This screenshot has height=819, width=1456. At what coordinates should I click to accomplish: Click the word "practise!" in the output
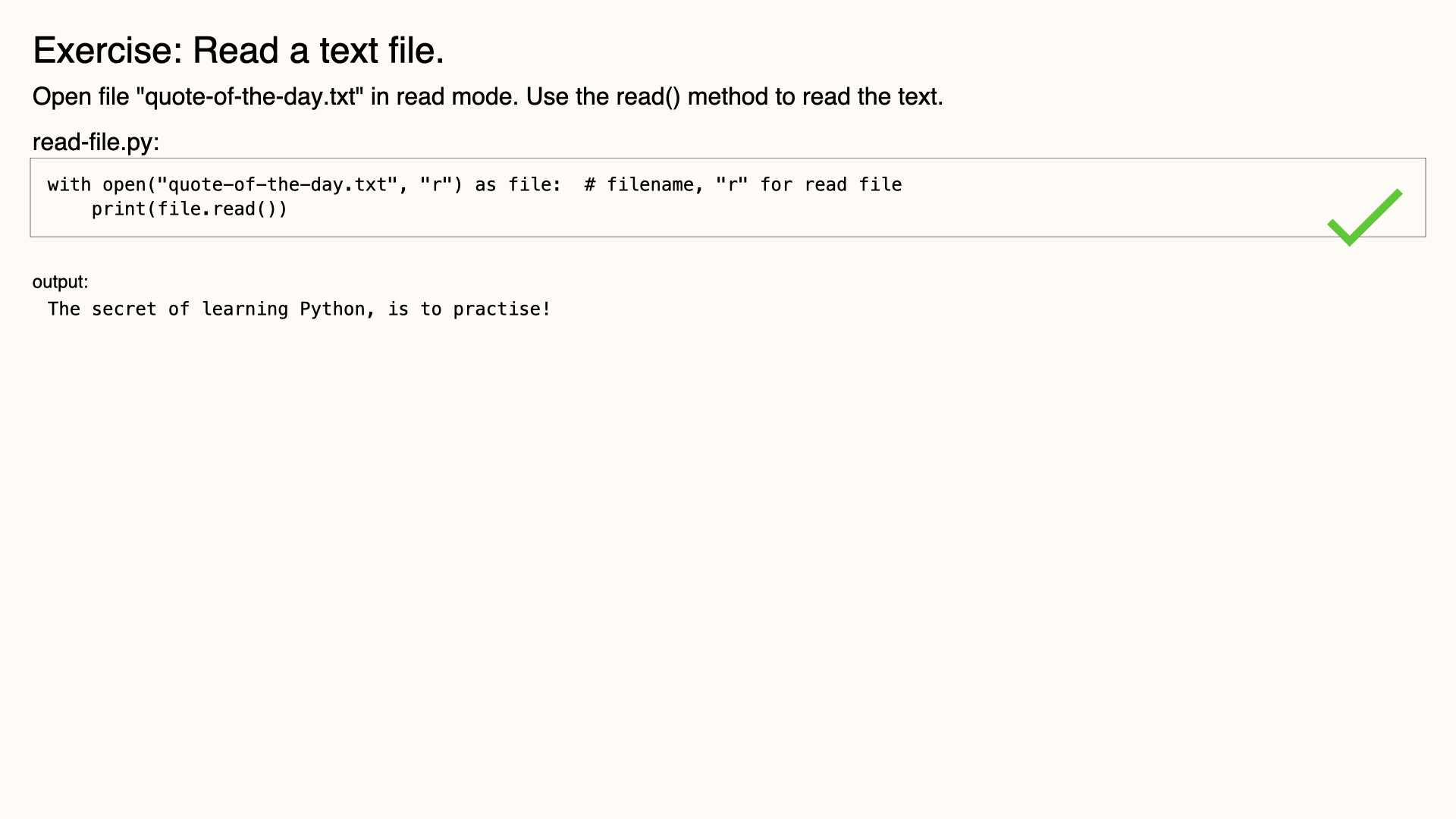[x=502, y=309]
